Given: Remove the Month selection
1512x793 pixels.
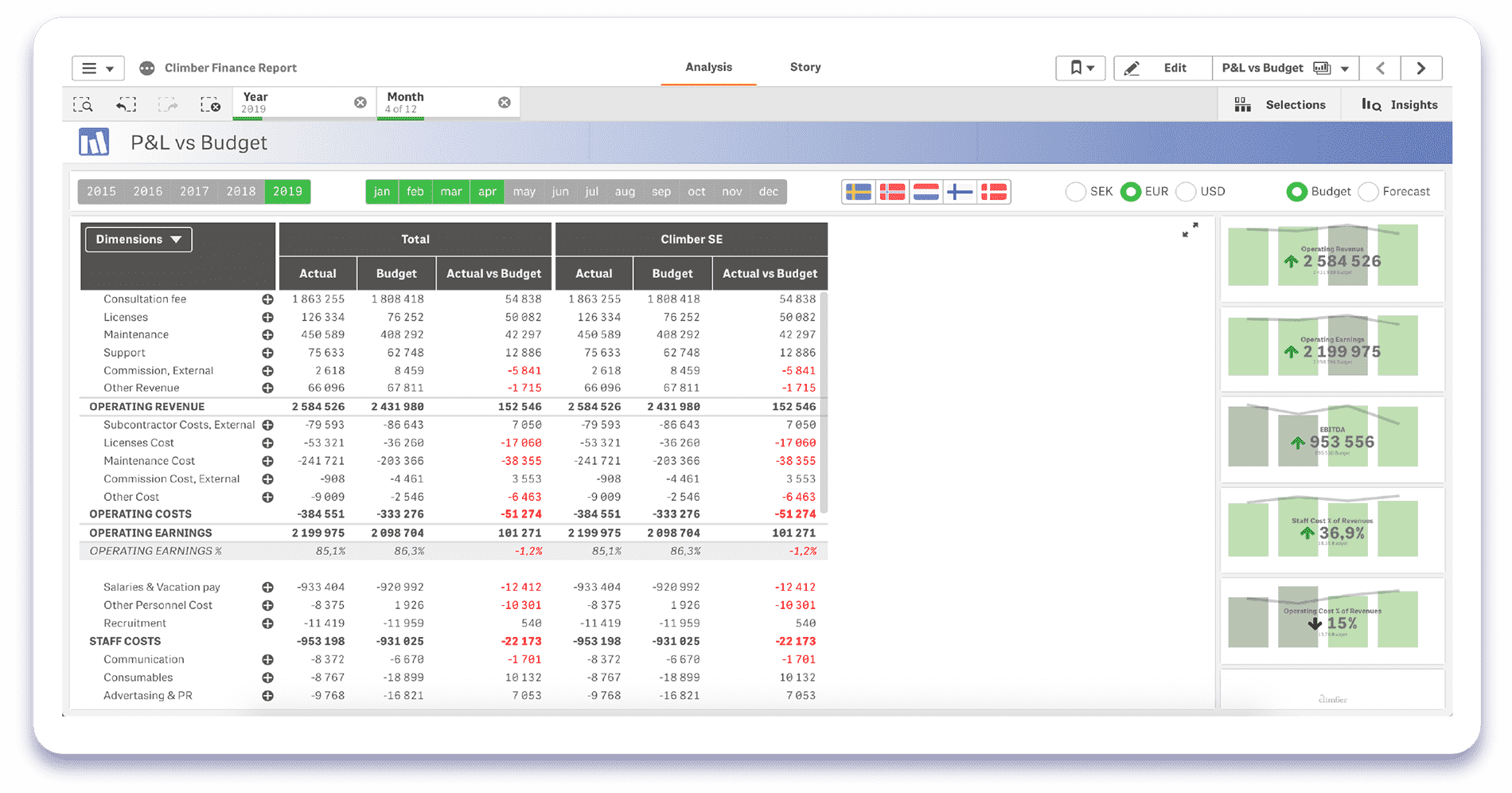Looking at the screenshot, I should [505, 103].
